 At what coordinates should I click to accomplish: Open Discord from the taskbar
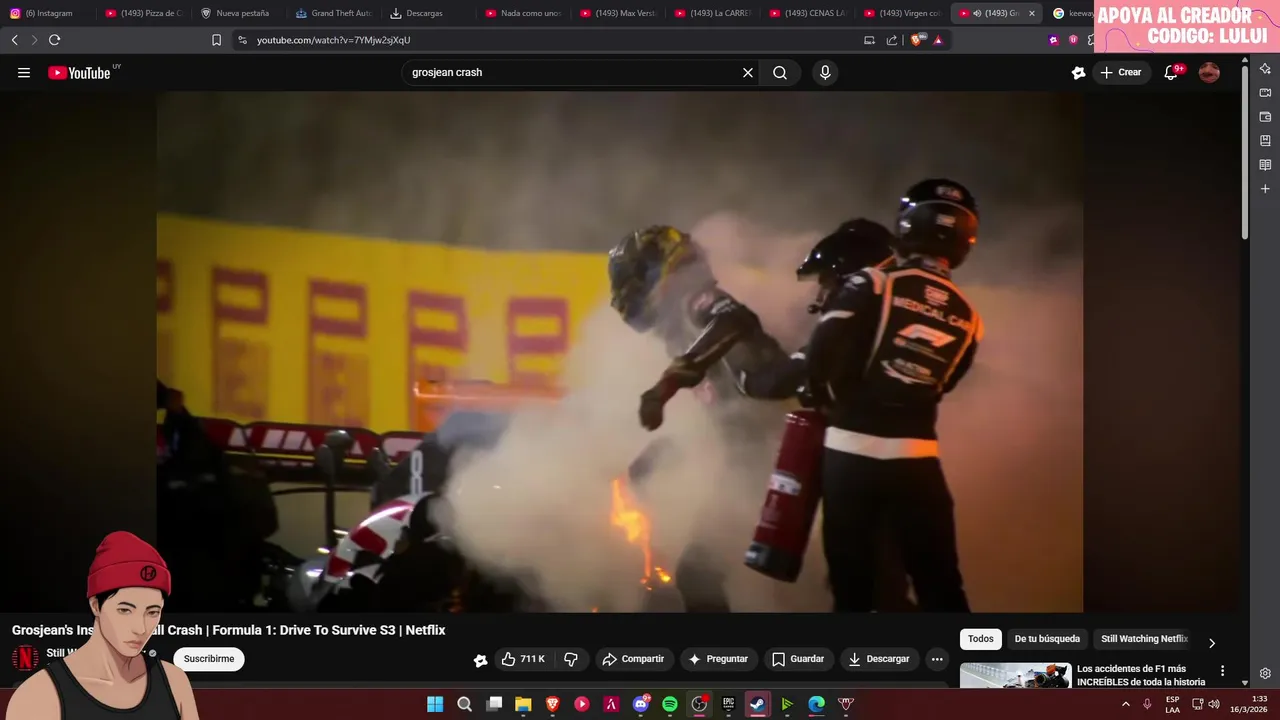coord(641,704)
